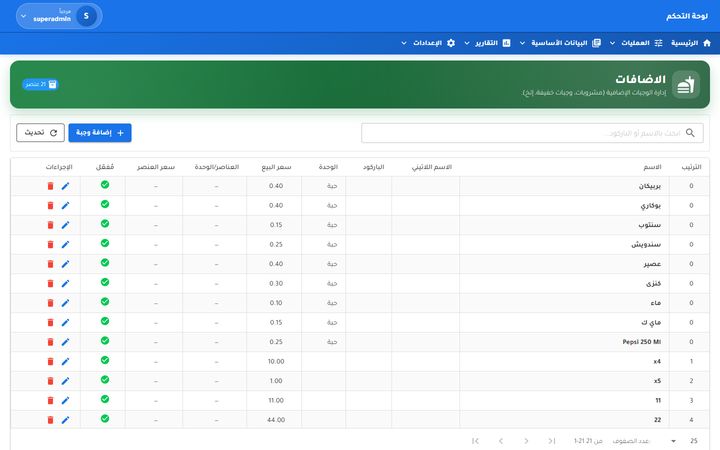Screen dimensions: 720x450
Task: Delete the عصير row via trash icon
Action: click(51, 264)
